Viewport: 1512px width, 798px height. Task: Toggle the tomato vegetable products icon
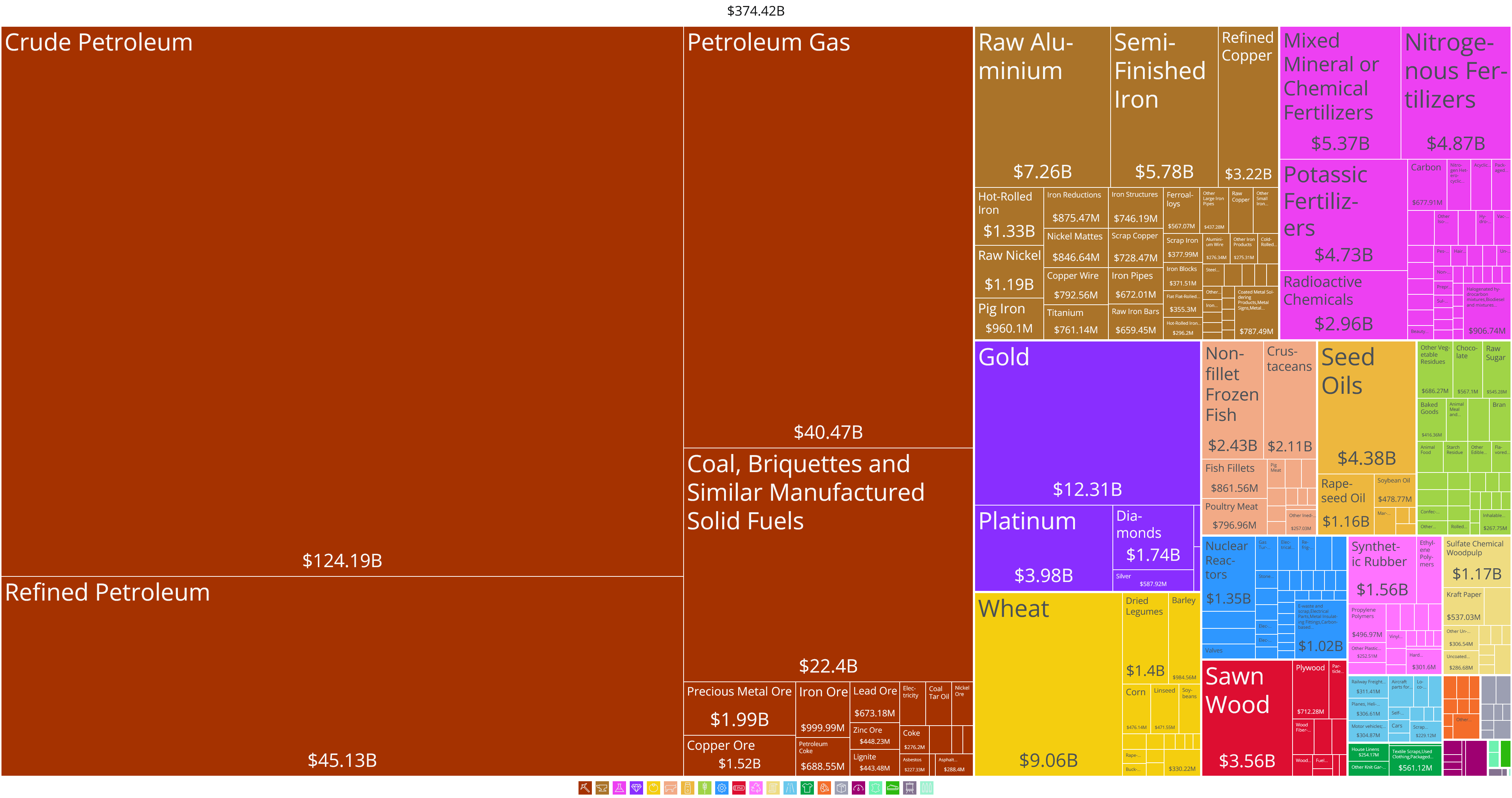click(x=653, y=788)
